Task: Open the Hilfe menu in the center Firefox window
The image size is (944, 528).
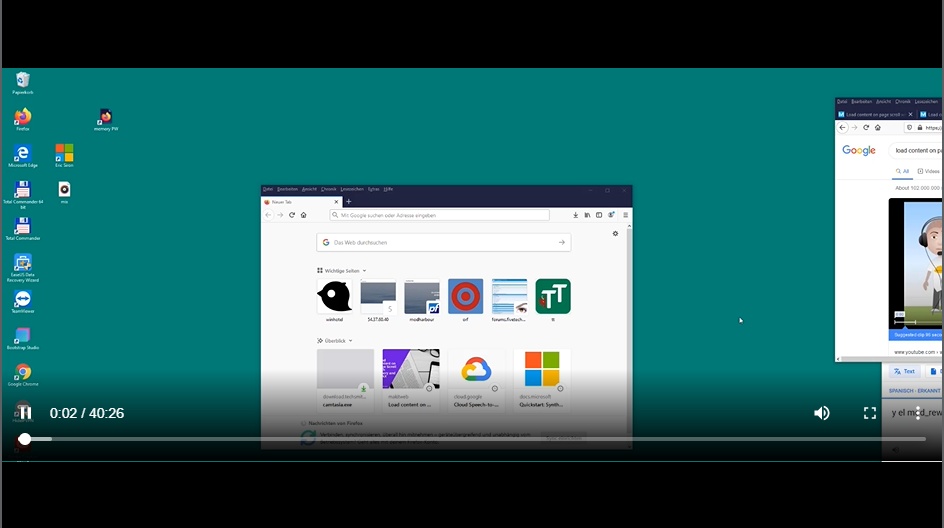Action: [x=388, y=189]
